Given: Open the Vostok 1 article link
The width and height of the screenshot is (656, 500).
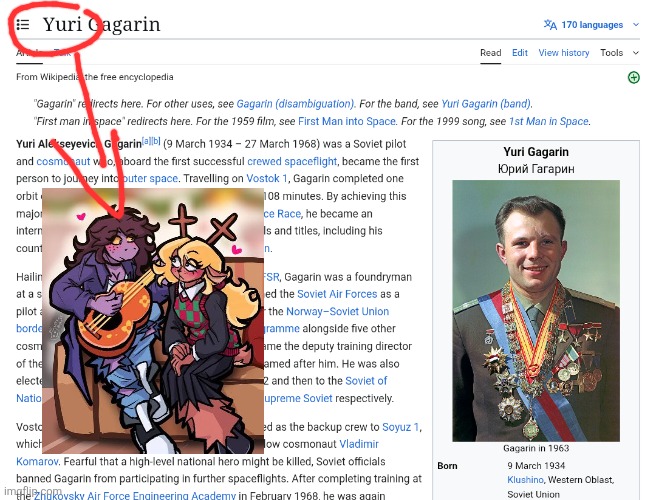Looking at the screenshot, I should pos(267,179).
